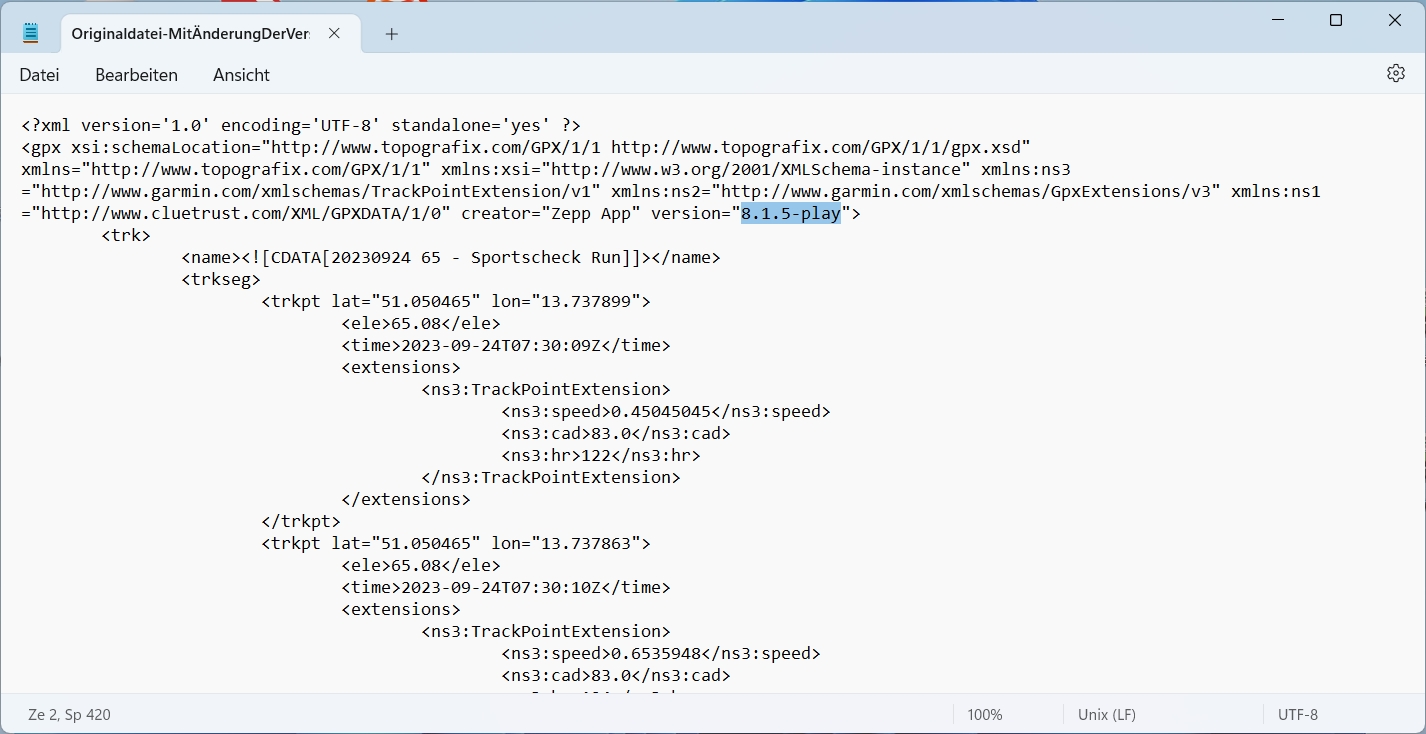Open the Bearbeiten menu
Image resolution: width=1426 pixels, height=734 pixels.
[136, 75]
